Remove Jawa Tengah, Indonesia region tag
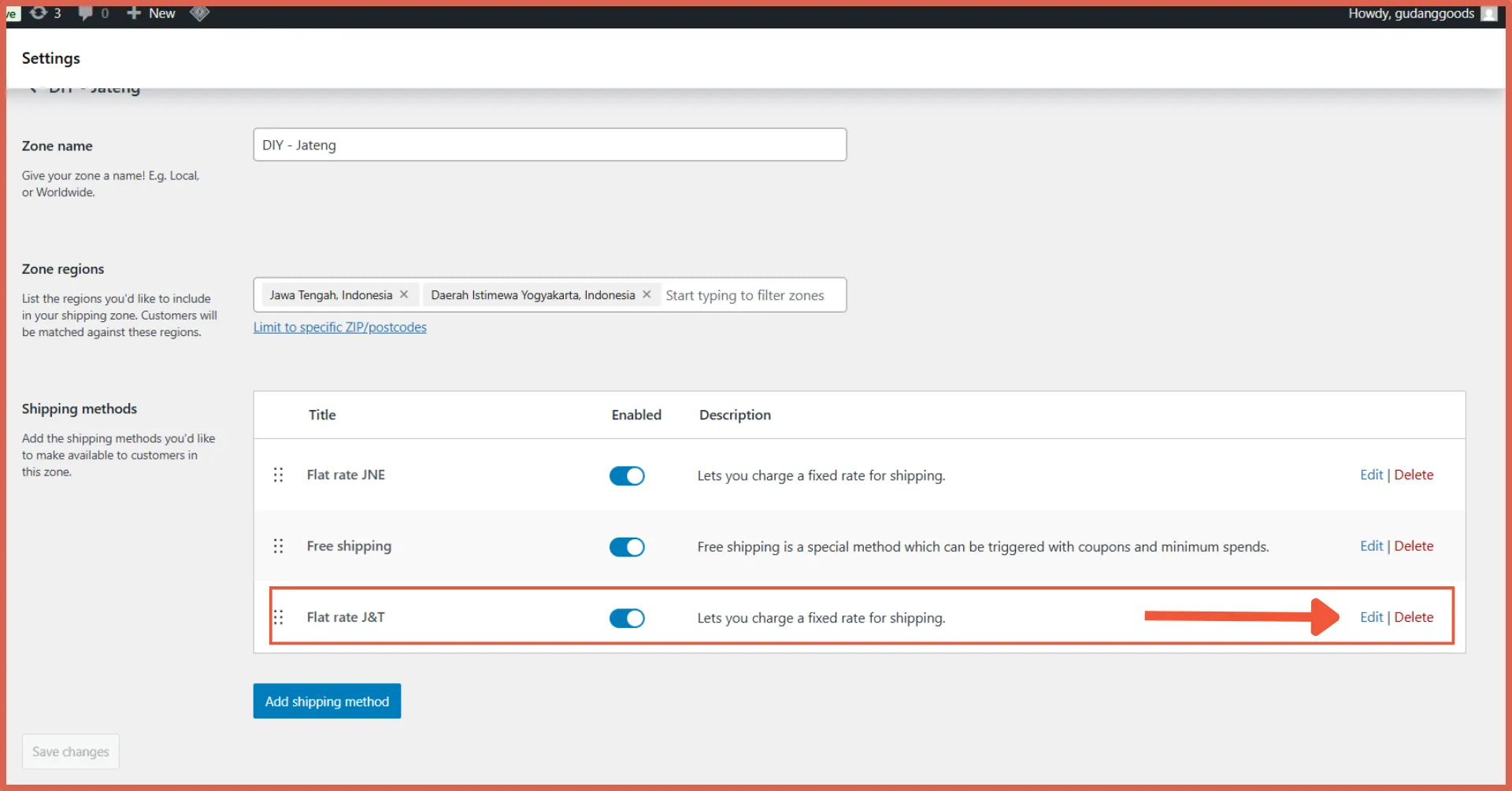 [404, 294]
